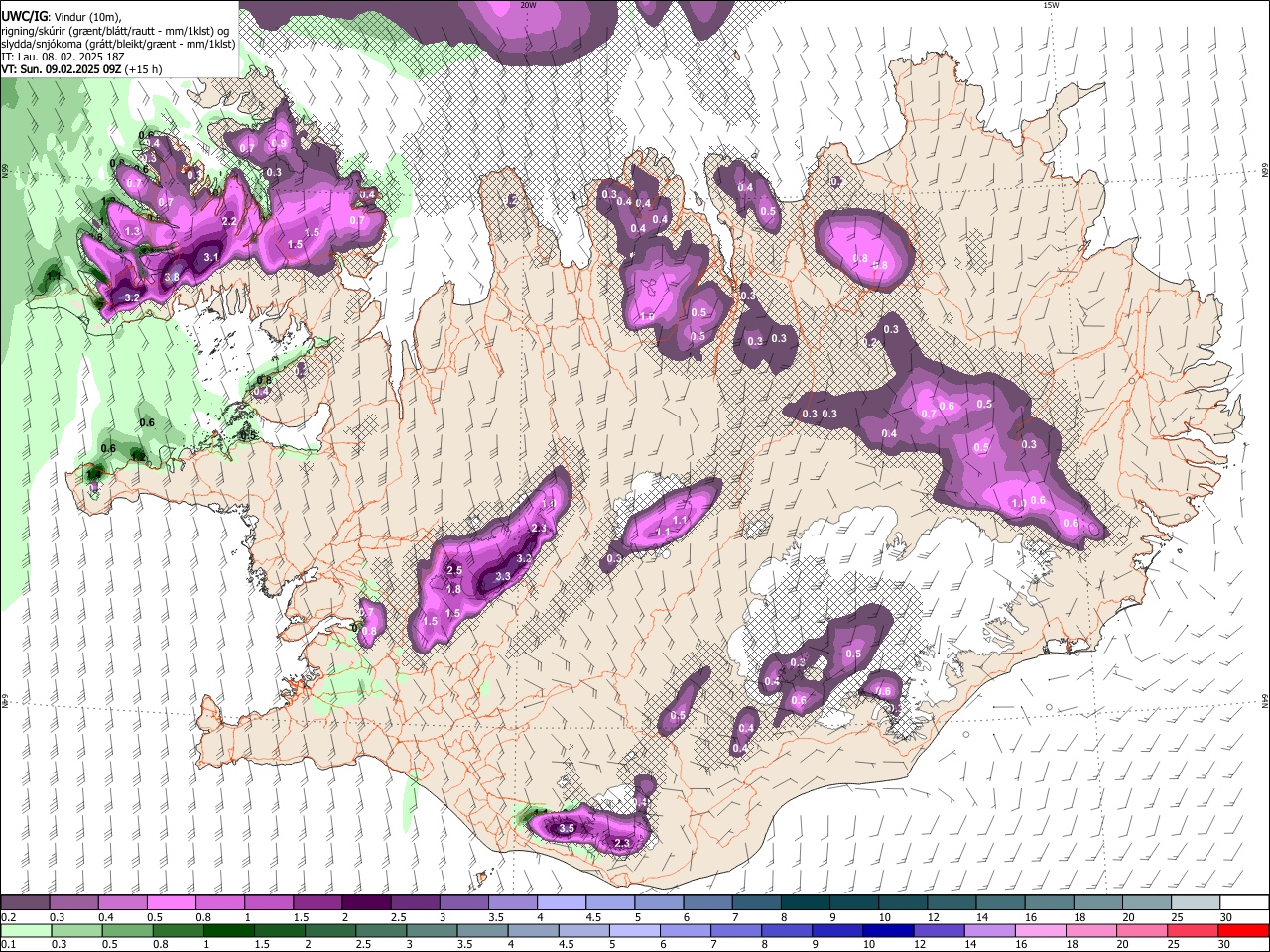The height and width of the screenshot is (952, 1270).
Task: Click the pale green first rain legend swatch
Action: [x=25, y=930]
